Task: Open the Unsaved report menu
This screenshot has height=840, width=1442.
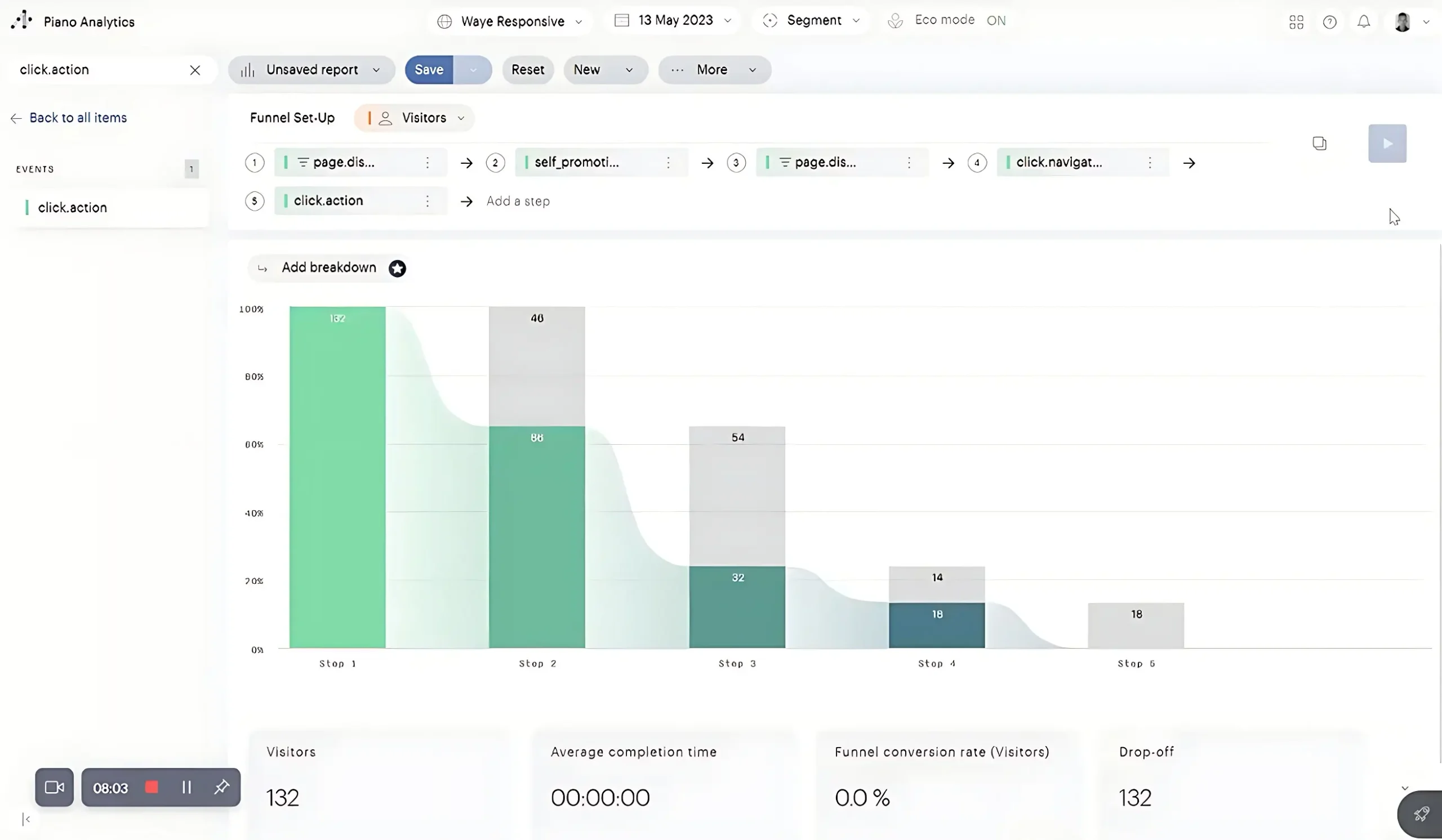Action: point(311,70)
